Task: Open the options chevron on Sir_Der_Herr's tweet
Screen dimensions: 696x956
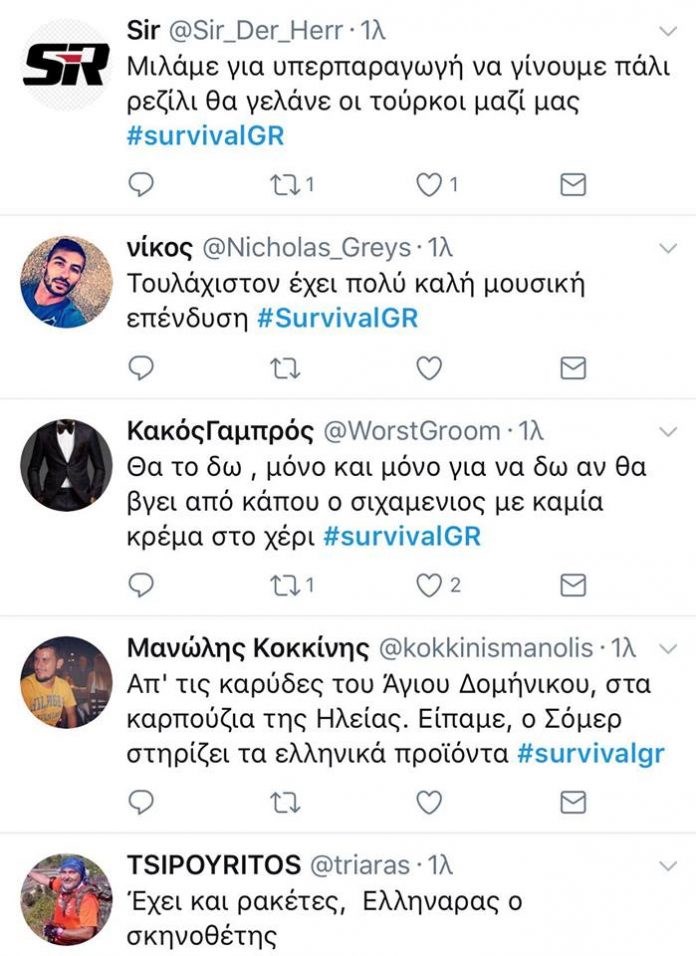Action: point(669,31)
